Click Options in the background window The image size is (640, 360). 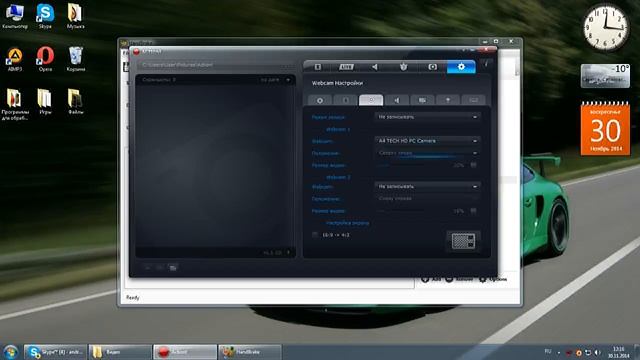[493, 280]
